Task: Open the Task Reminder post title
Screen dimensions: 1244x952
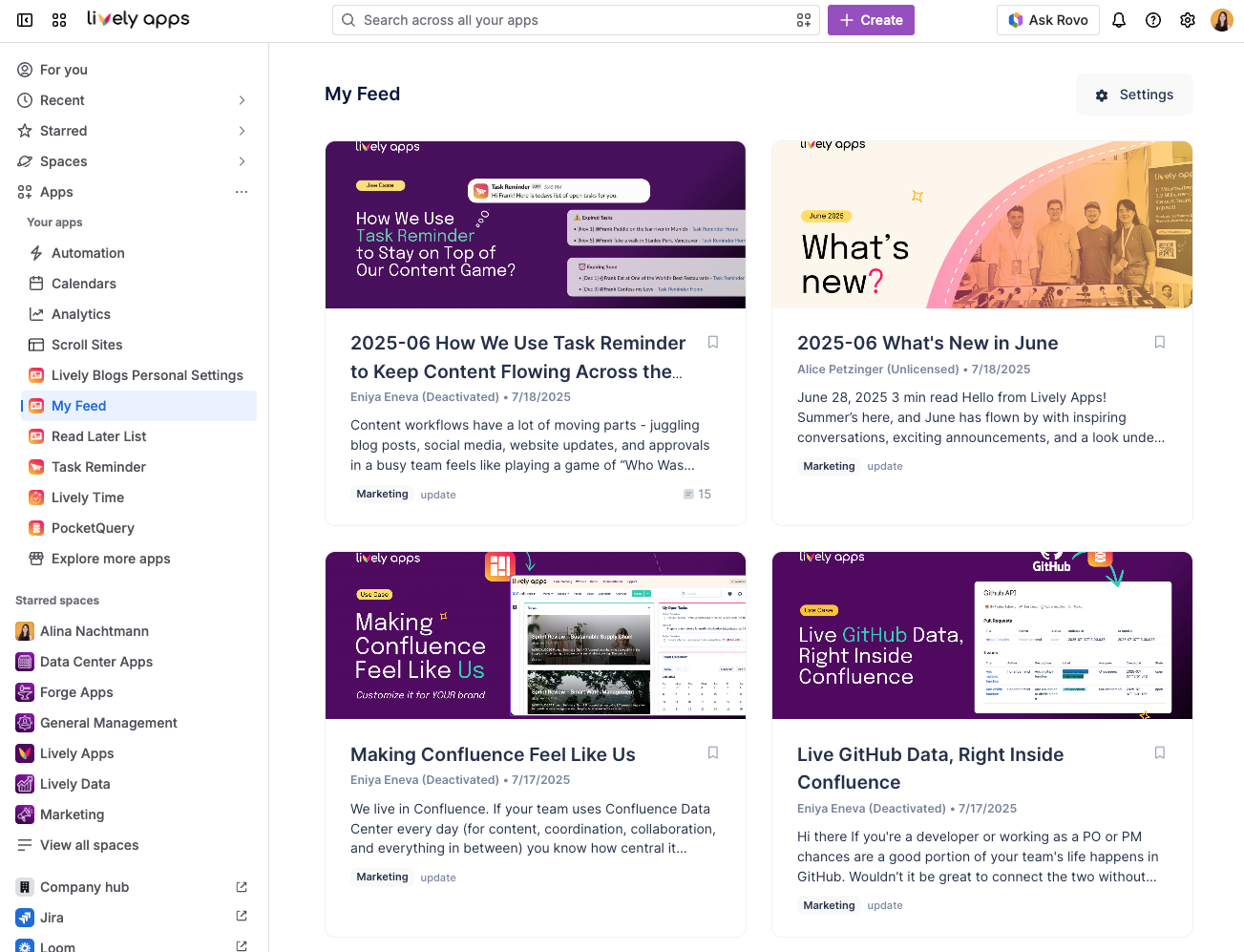Action: (x=518, y=357)
